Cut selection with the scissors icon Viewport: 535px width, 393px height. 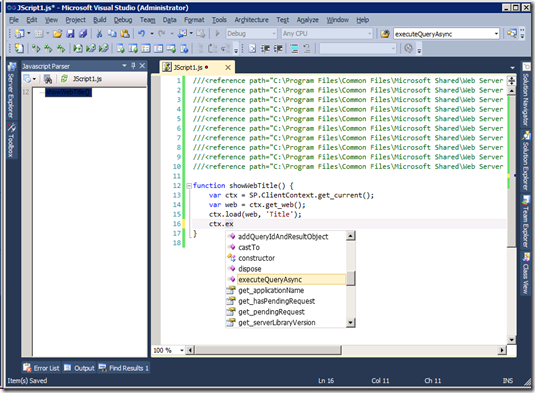99,33
